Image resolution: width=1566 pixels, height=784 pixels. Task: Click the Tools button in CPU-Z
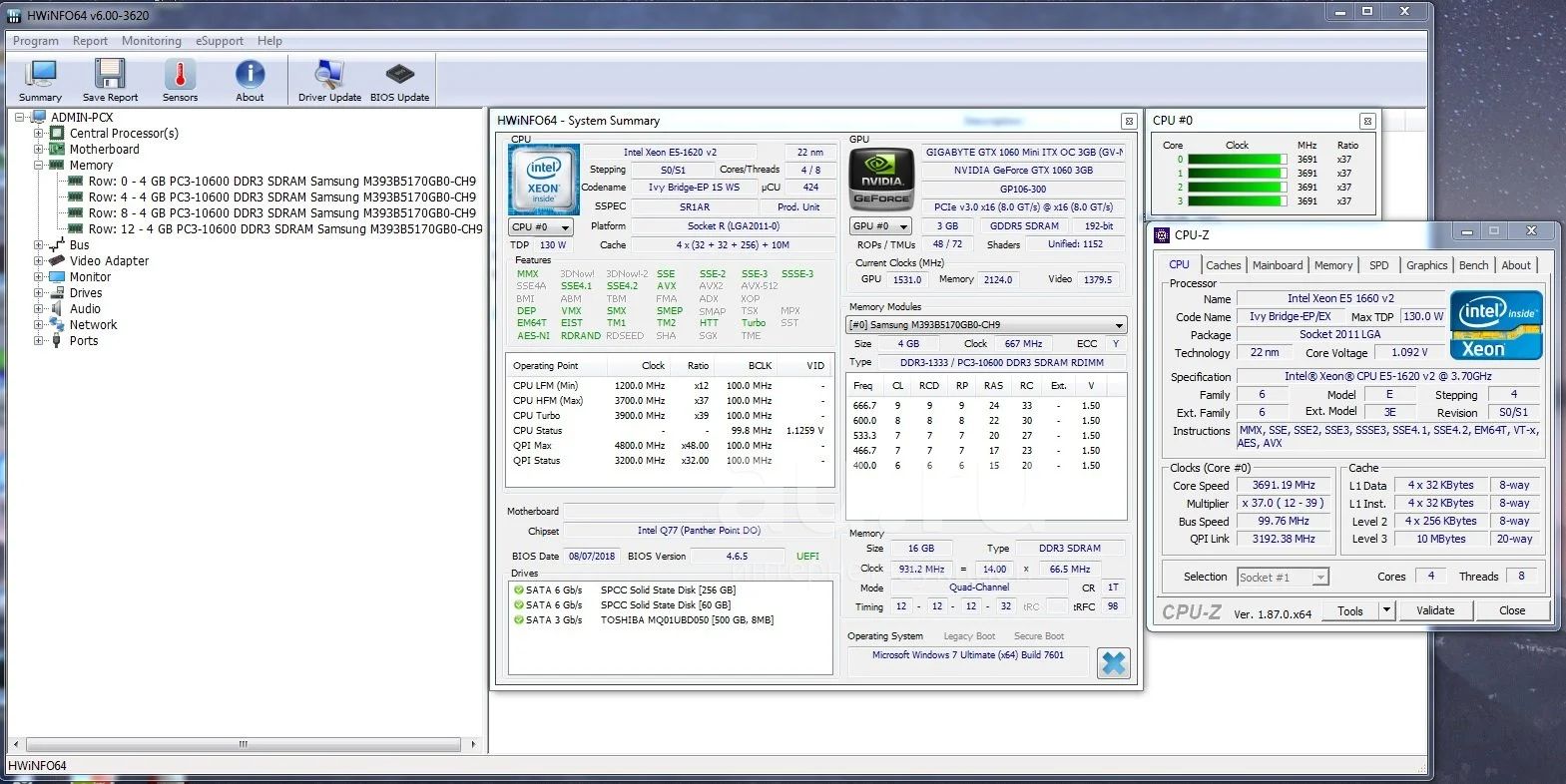click(x=1350, y=610)
